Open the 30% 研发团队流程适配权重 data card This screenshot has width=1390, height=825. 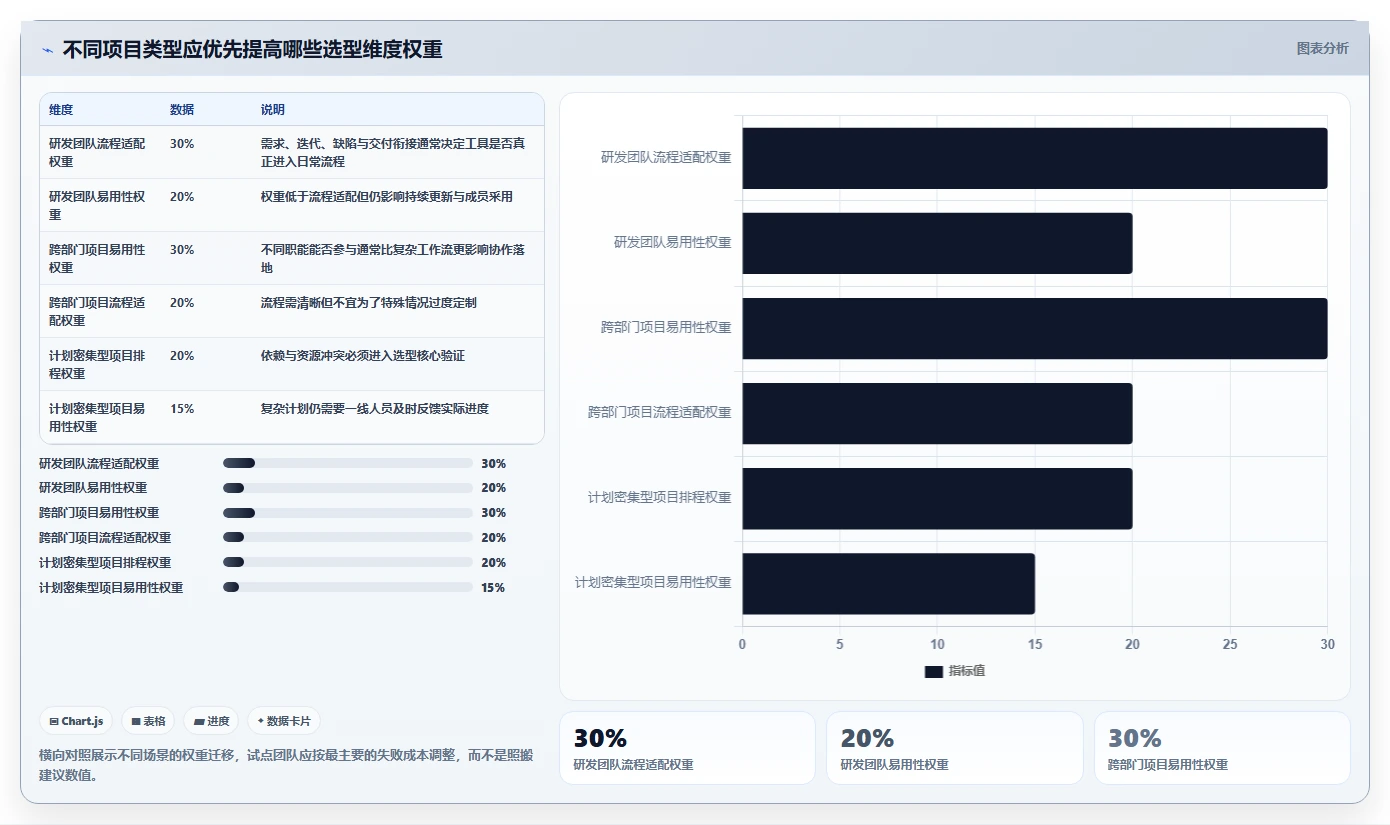tap(687, 748)
